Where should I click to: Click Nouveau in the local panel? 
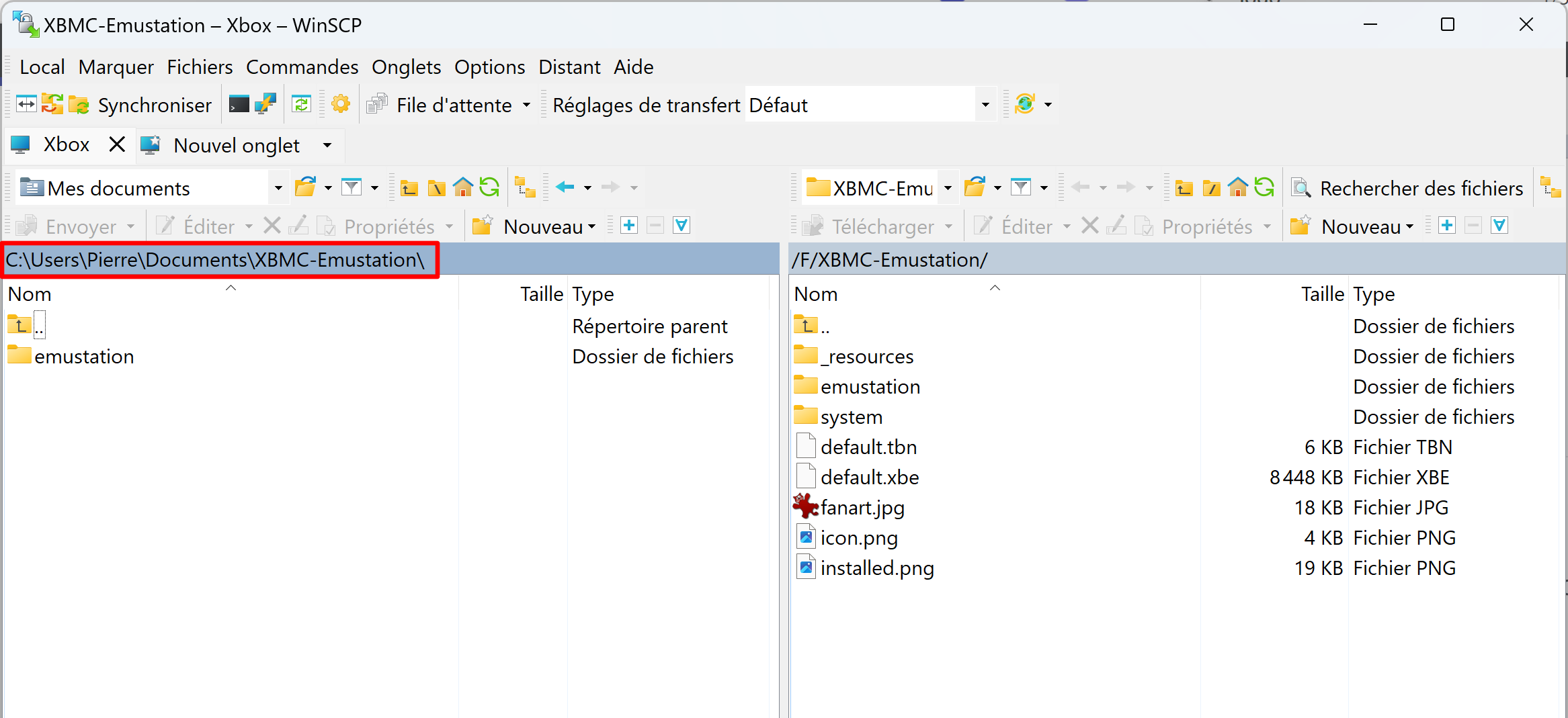point(534,226)
